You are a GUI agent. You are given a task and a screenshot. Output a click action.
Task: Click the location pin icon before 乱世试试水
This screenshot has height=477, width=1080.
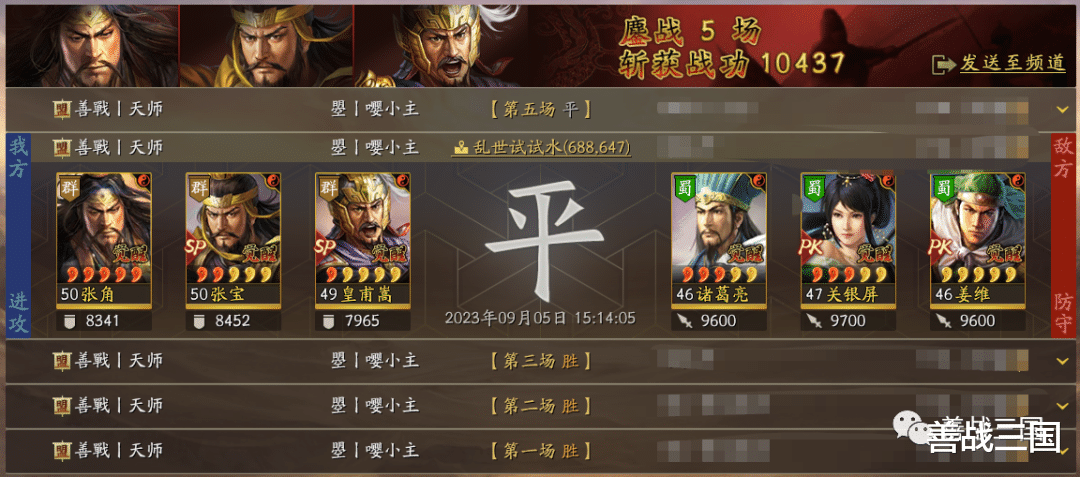click(461, 147)
